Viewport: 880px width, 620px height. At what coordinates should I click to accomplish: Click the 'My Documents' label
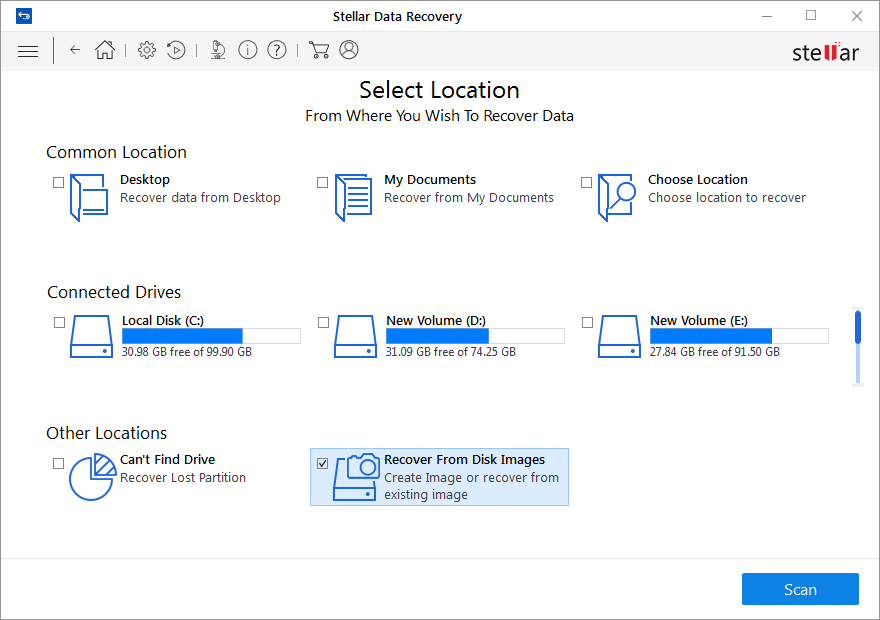(430, 180)
